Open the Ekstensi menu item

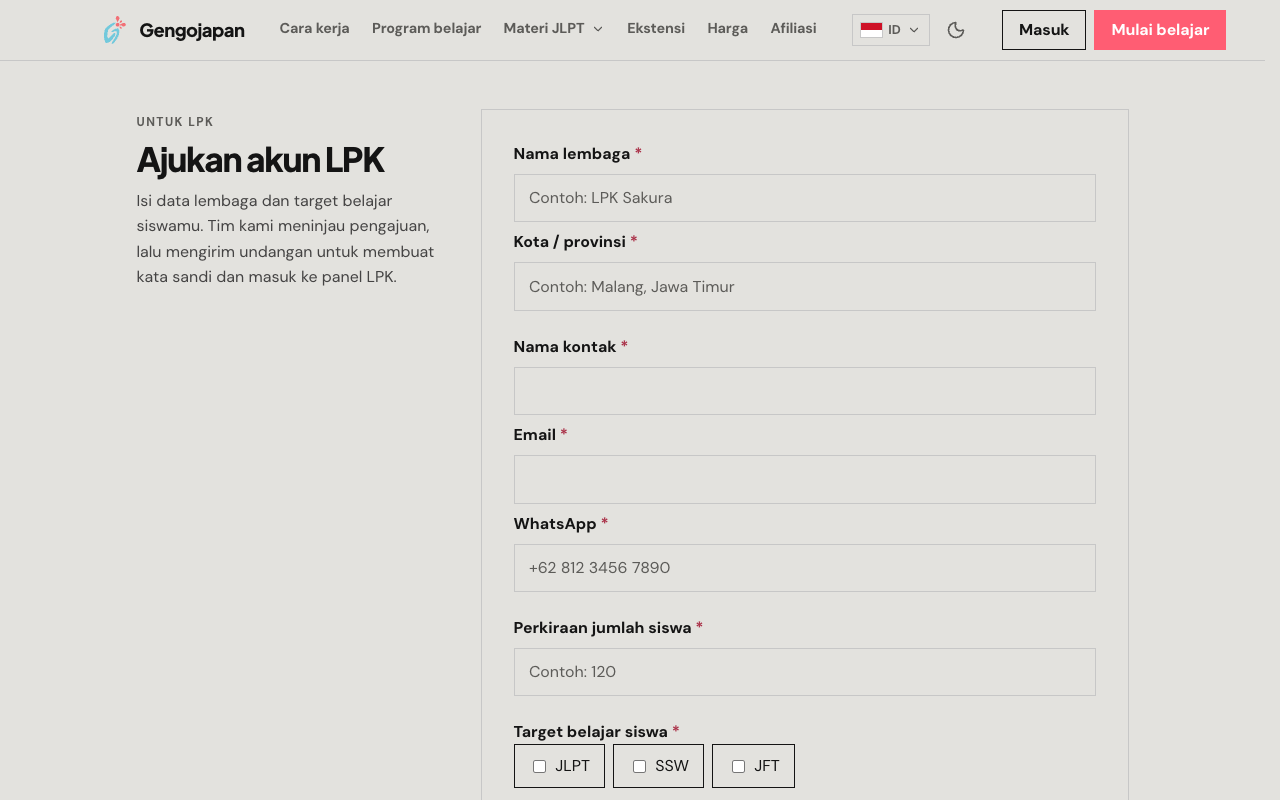656,29
